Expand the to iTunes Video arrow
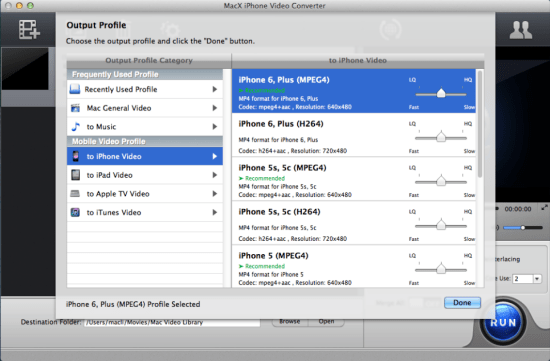The image size is (550, 361). 215,212
